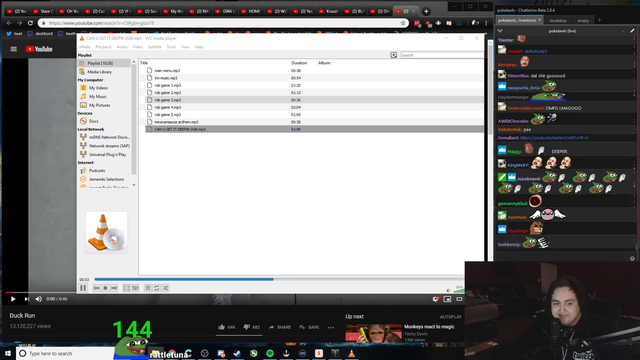Image resolution: width=640 pixels, height=360 pixels.
Task: Toggle VLC shuffle mode
Action: point(165,288)
